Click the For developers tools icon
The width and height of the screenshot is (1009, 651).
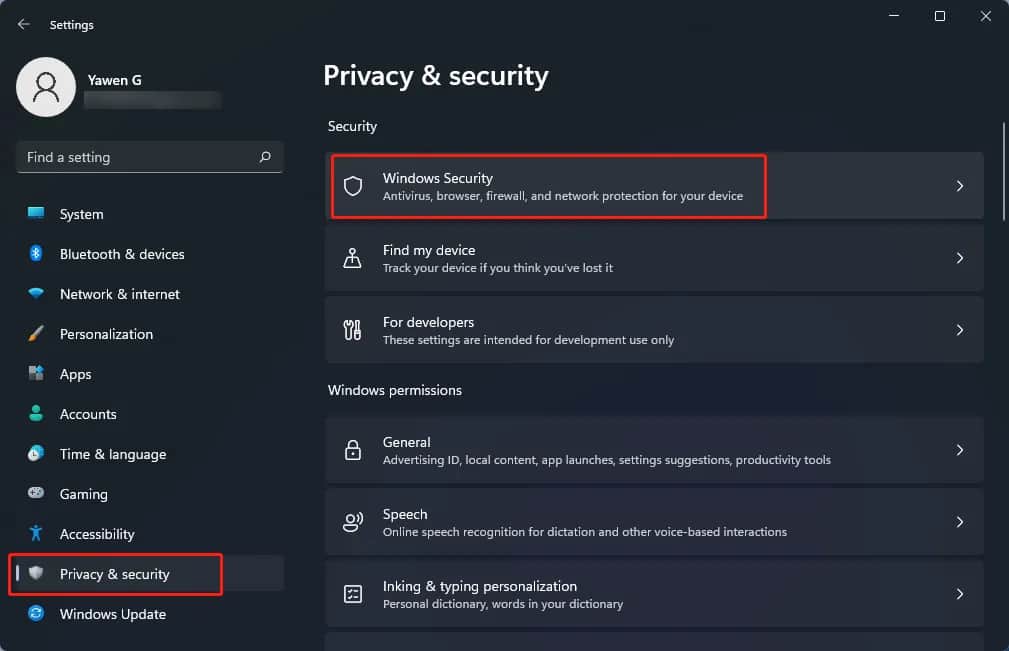click(x=352, y=330)
